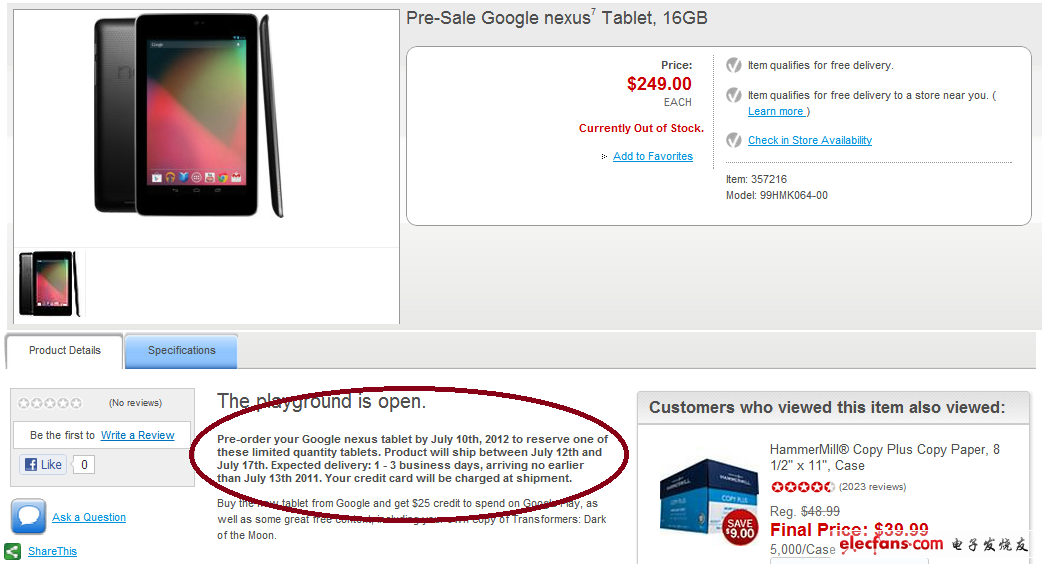Click the Write a Review link
1043x564 pixels.
[x=138, y=435]
